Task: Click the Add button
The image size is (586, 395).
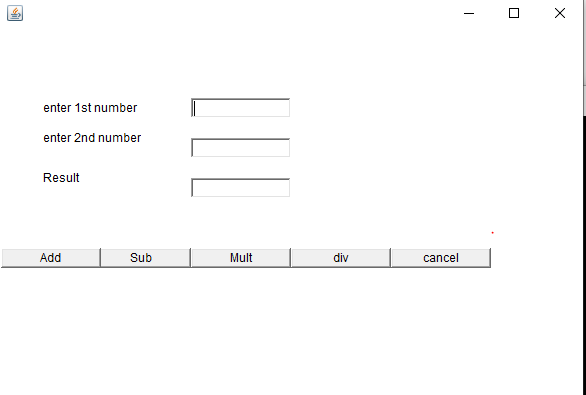Action: [51, 258]
